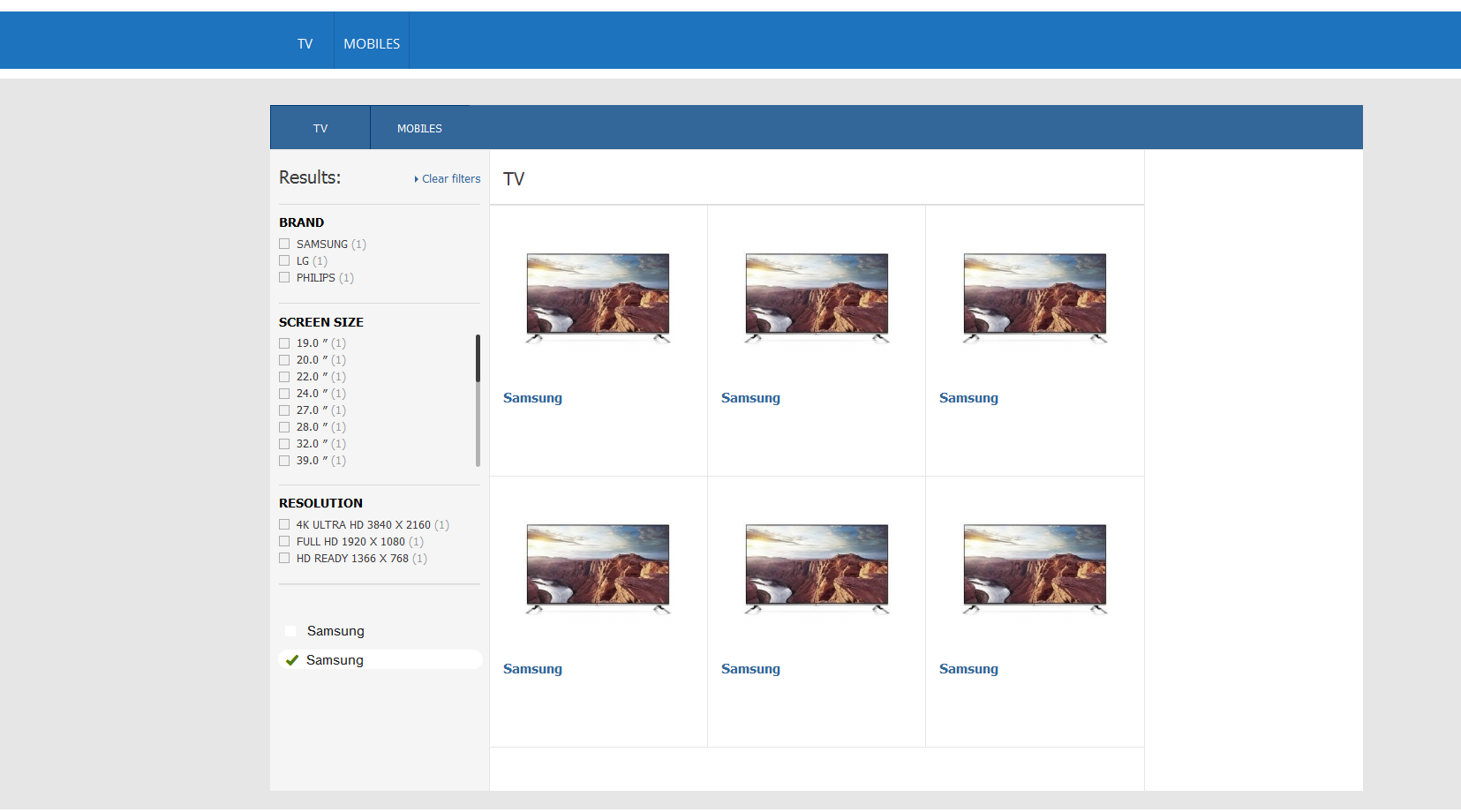Select the 22.0" screen size filter
This screenshot has width=1461, height=812.
284,377
